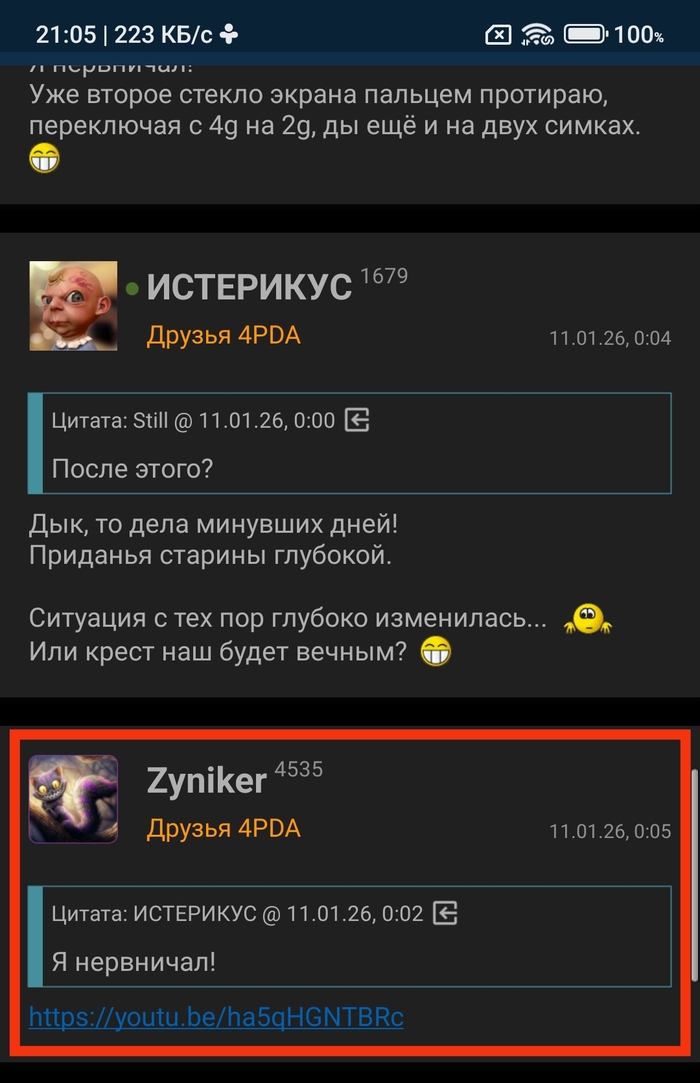
Task: Tap the quote jump arrow beside Still's quote
Action: click(x=357, y=420)
